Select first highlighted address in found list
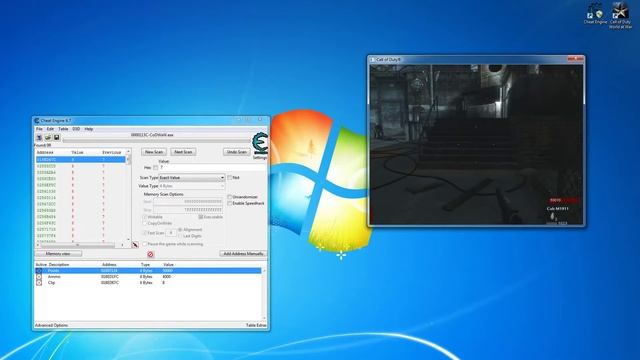Screen dimensions: 640x360 click(80, 160)
